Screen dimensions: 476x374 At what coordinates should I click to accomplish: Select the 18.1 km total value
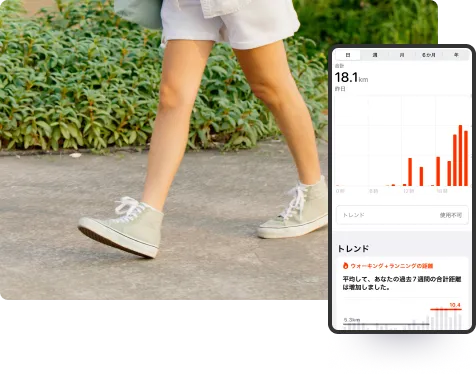coord(351,77)
